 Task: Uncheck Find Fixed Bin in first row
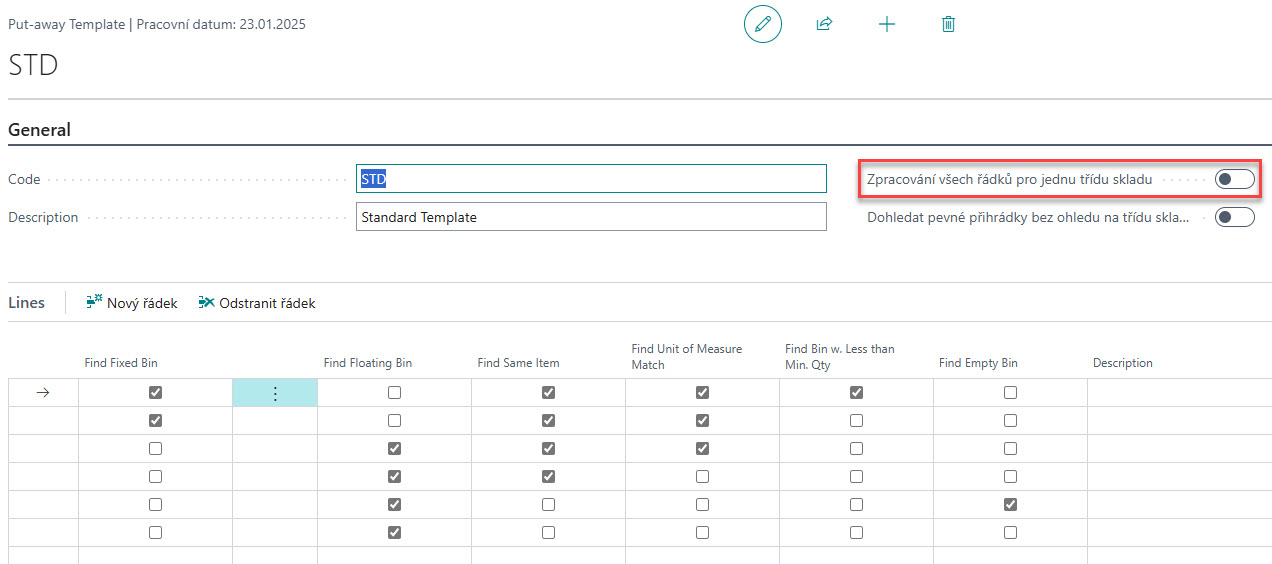[x=155, y=393]
